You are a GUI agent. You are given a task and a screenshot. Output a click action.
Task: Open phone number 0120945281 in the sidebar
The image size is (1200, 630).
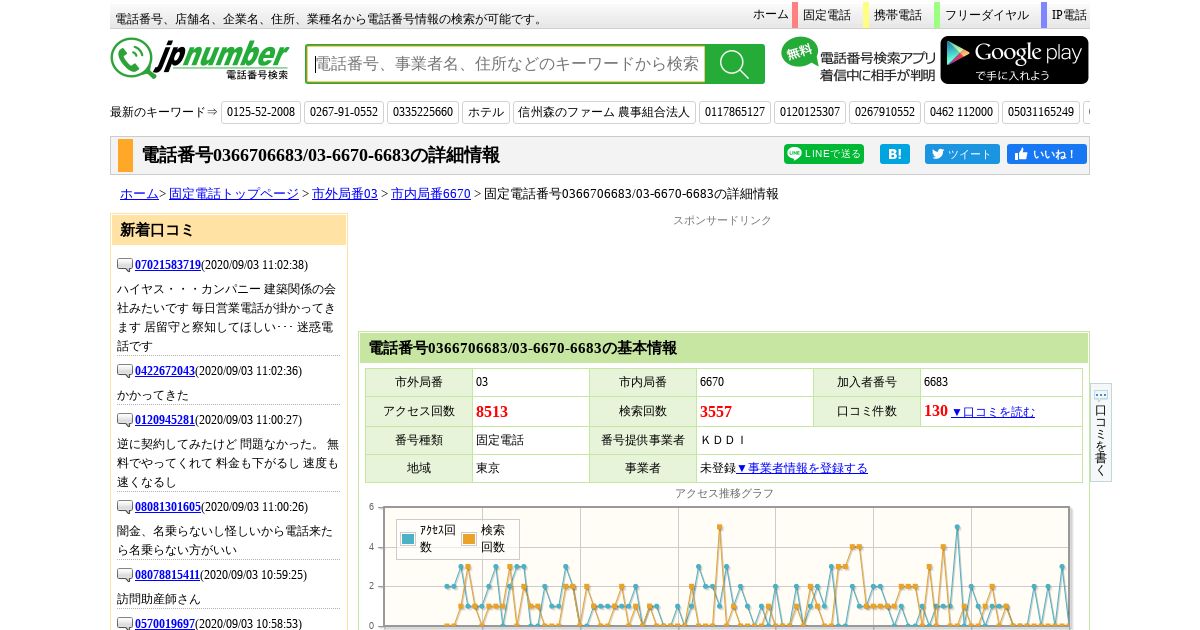click(x=168, y=420)
